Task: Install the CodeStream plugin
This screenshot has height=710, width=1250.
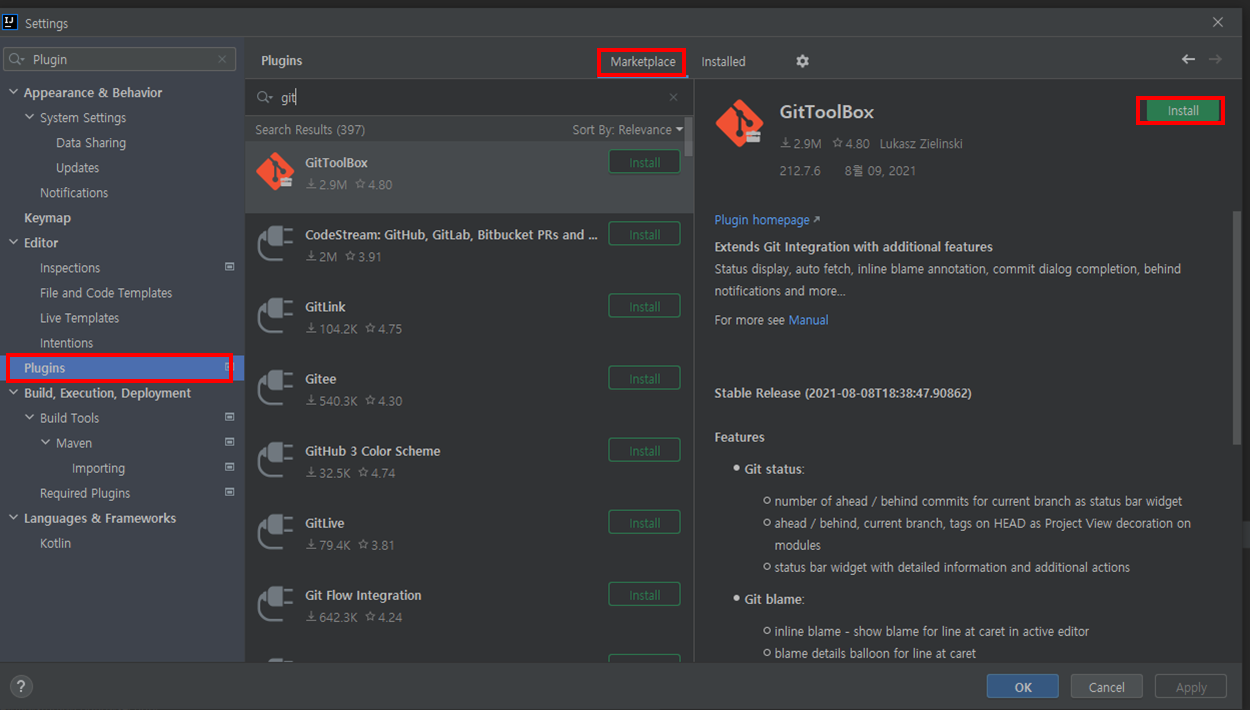Action: [x=644, y=234]
